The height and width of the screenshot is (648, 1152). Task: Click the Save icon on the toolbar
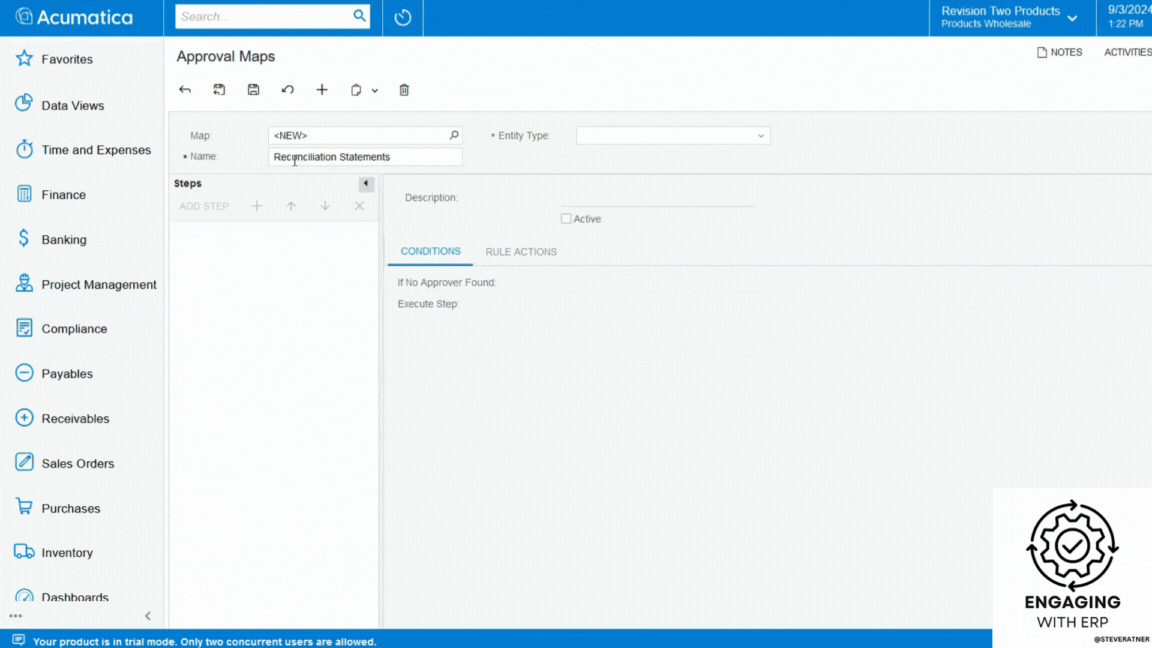tap(253, 90)
